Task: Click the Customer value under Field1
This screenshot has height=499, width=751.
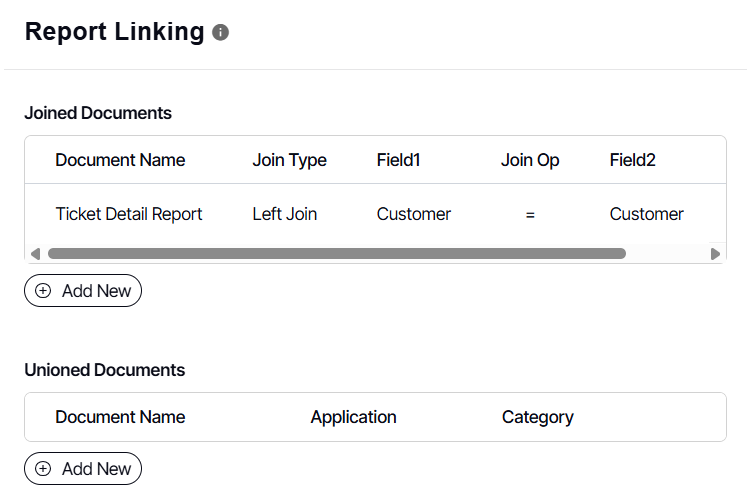Action: (x=414, y=214)
